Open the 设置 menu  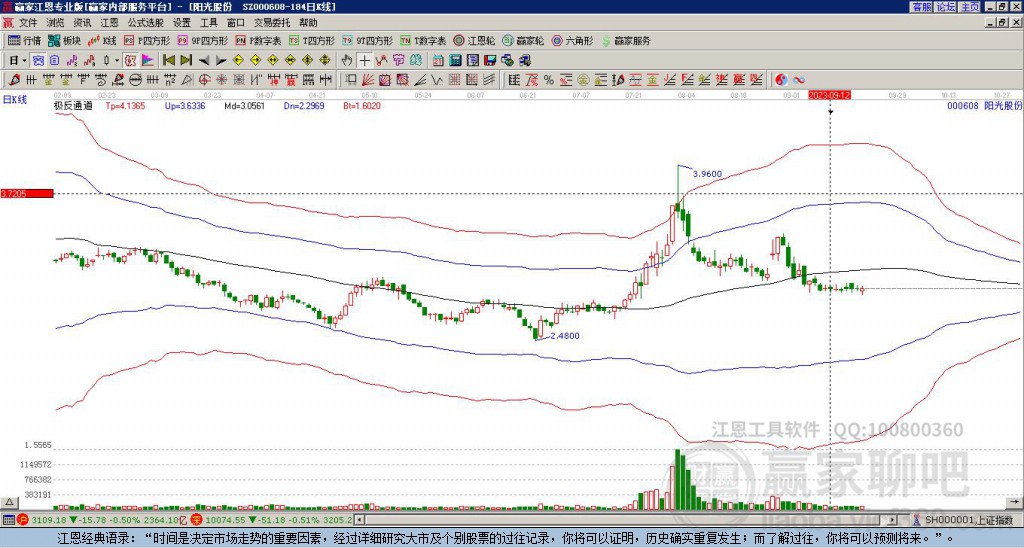pyautogui.click(x=182, y=23)
